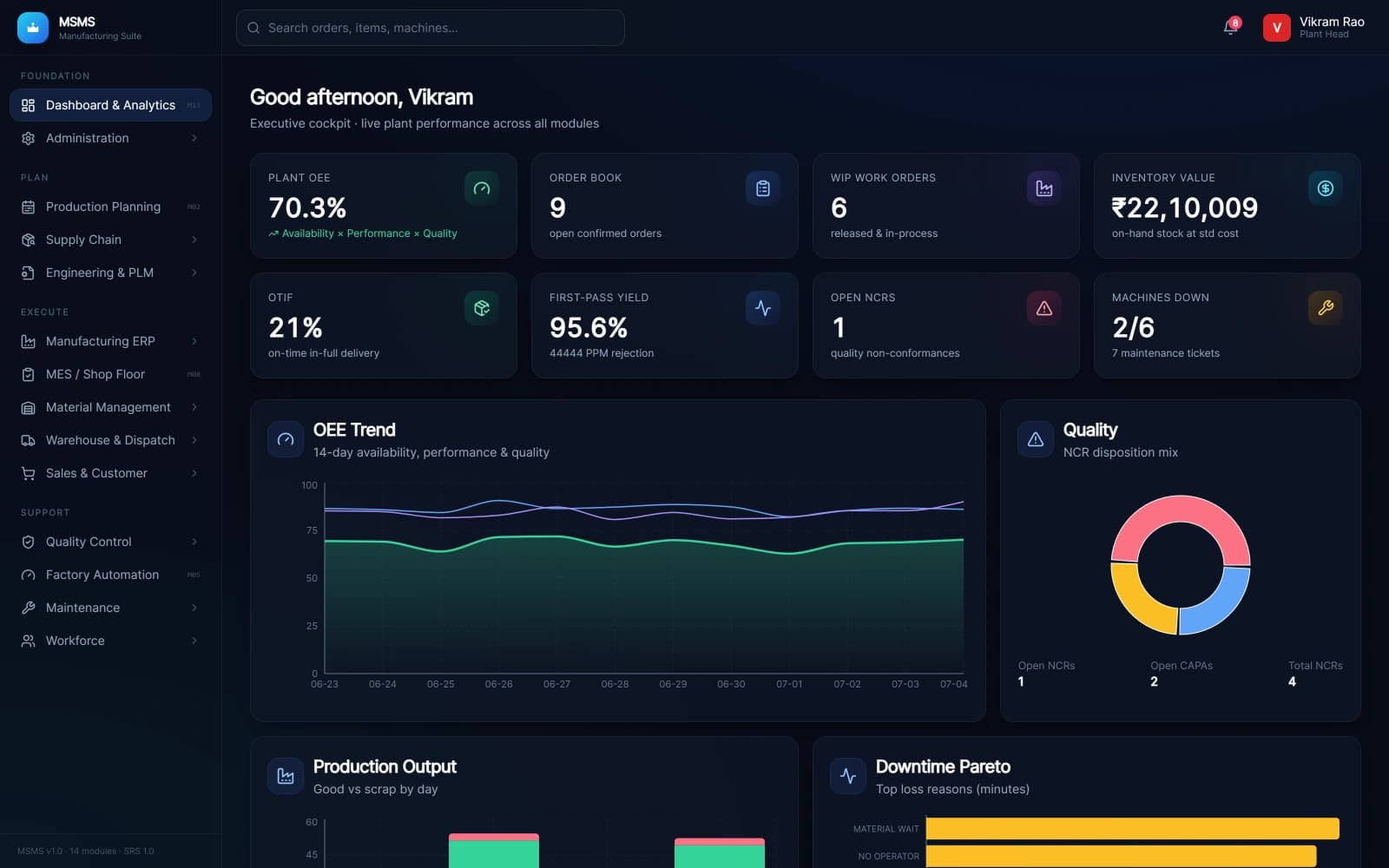Open the Machines Down 2/6 value
The height and width of the screenshot is (868, 1389).
pyautogui.click(x=1133, y=327)
